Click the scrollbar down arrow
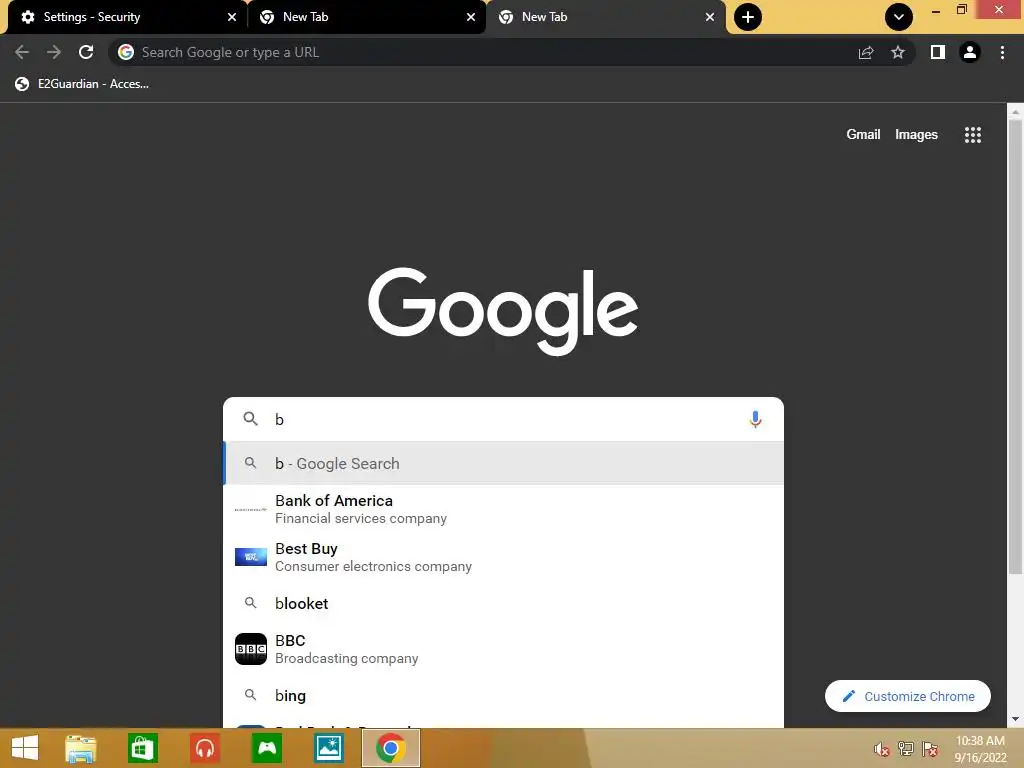The width and height of the screenshot is (1024, 768). (x=1015, y=719)
